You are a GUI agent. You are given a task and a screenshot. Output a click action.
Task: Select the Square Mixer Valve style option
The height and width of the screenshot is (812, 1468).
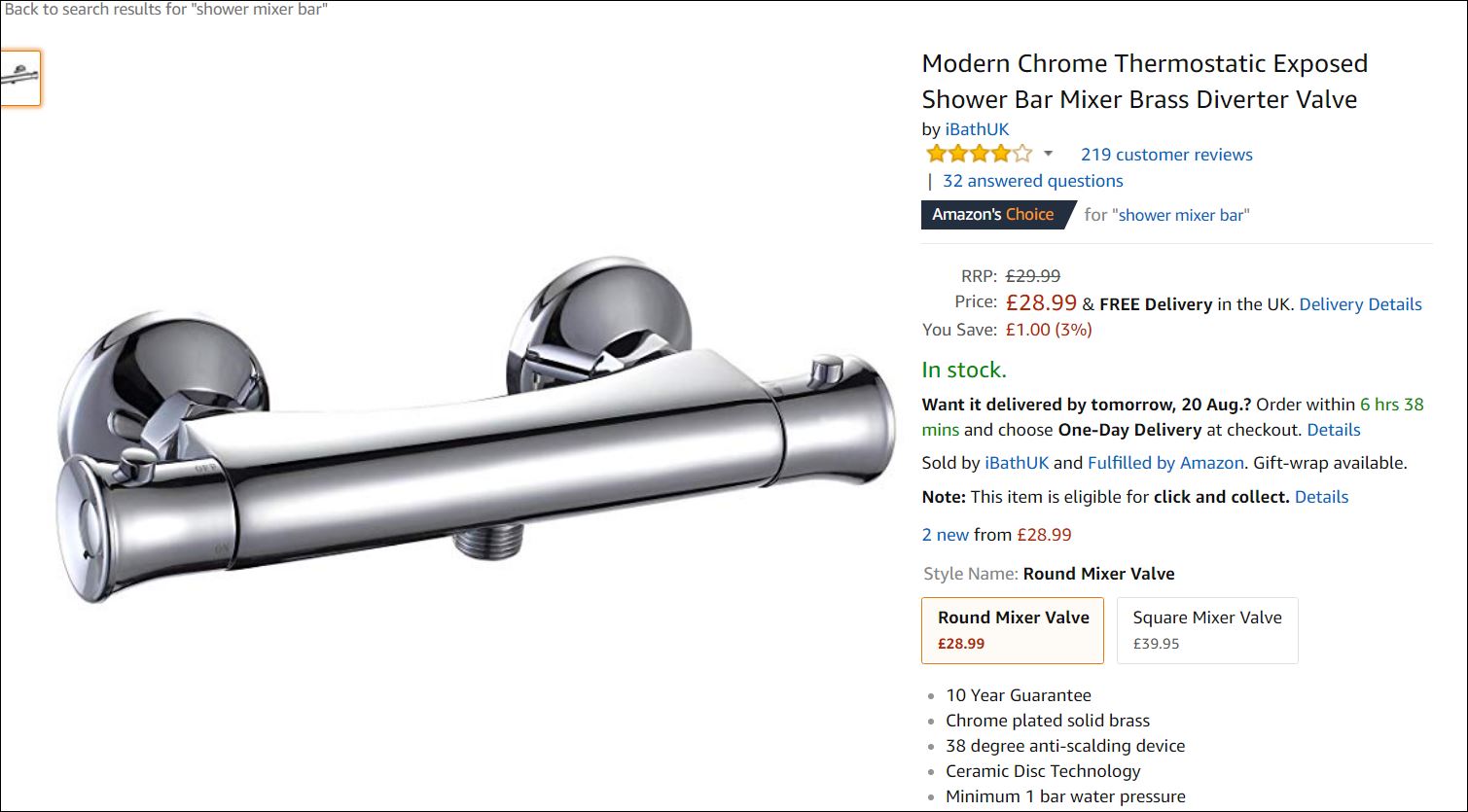1207,630
